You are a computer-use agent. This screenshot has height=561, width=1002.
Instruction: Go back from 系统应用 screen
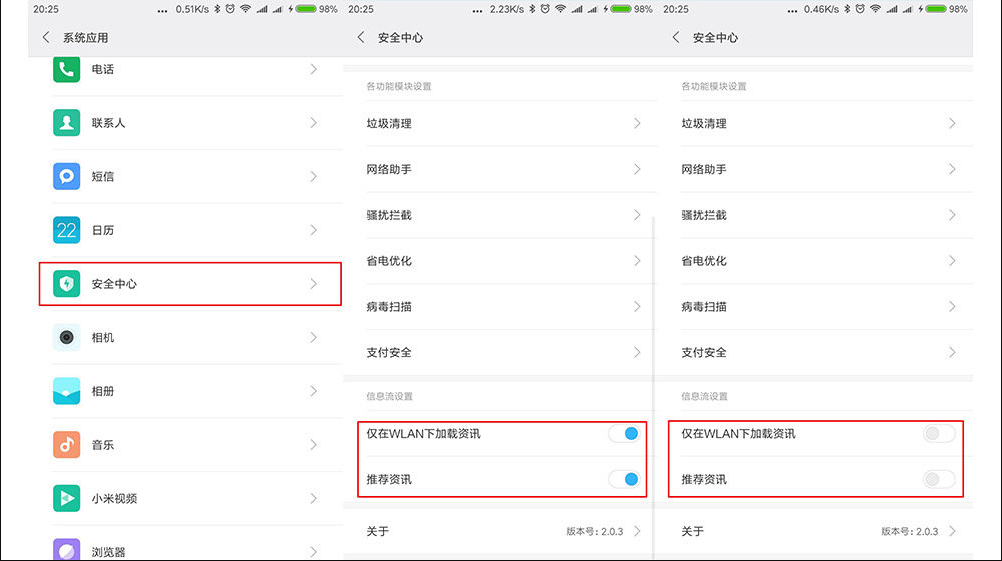pos(45,37)
